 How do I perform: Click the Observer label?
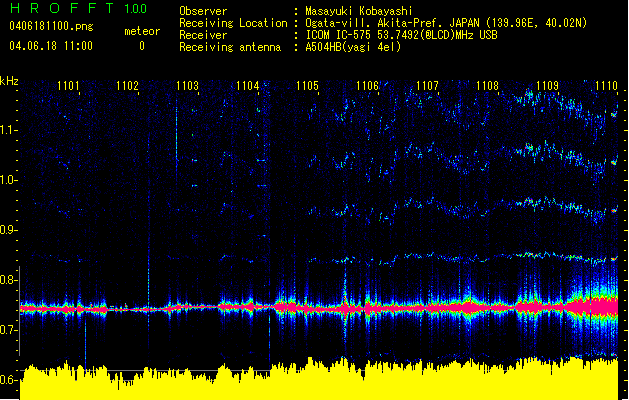(x=203, y=11)
